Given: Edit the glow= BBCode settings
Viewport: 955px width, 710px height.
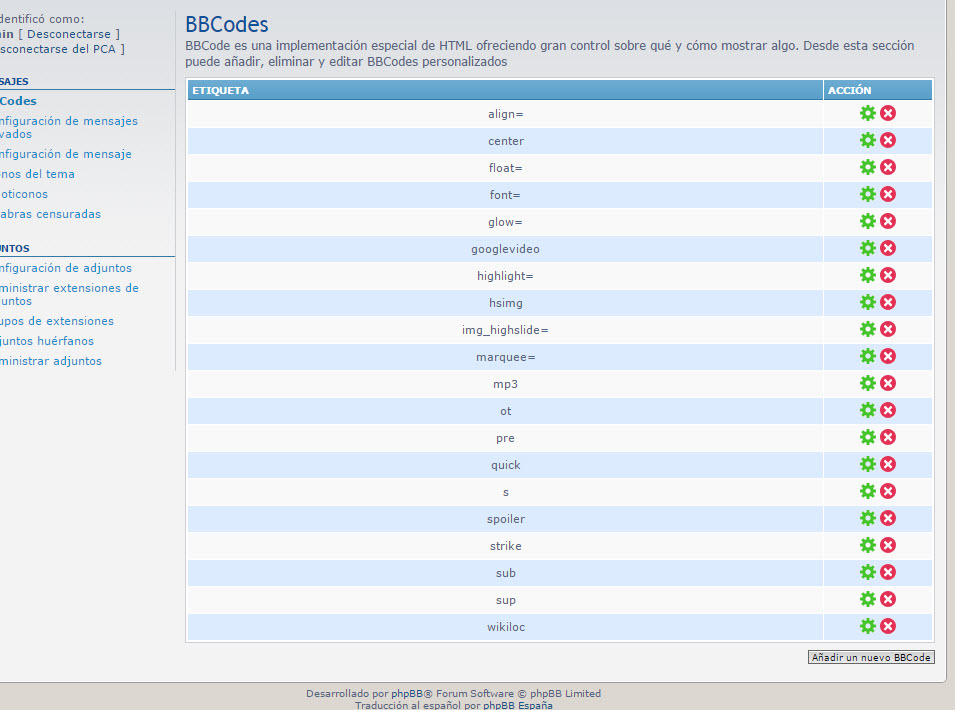Looking at the screenshot, I should [867, 221].
